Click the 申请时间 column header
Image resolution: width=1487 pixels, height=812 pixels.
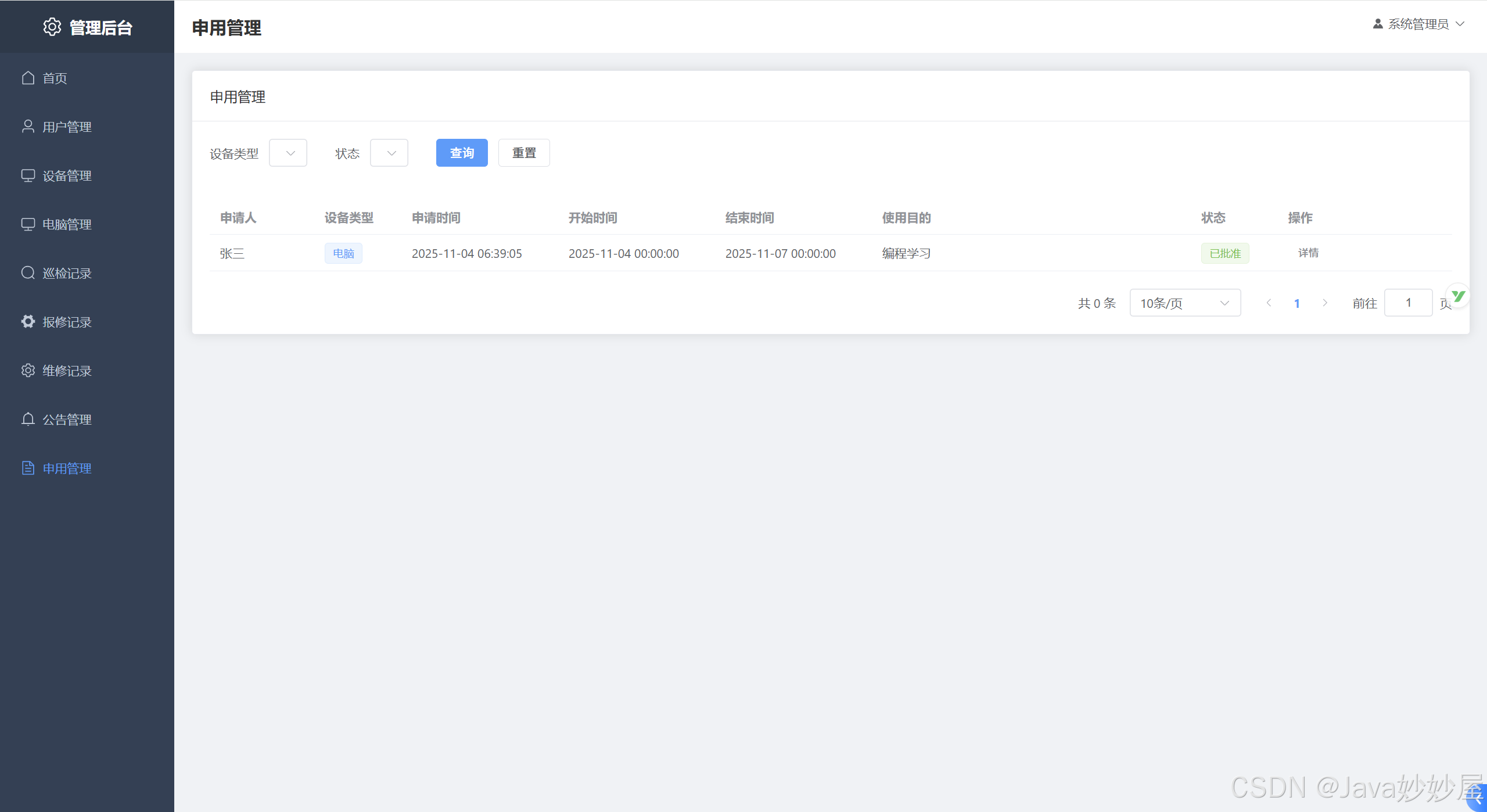click(x=436, y=218)
